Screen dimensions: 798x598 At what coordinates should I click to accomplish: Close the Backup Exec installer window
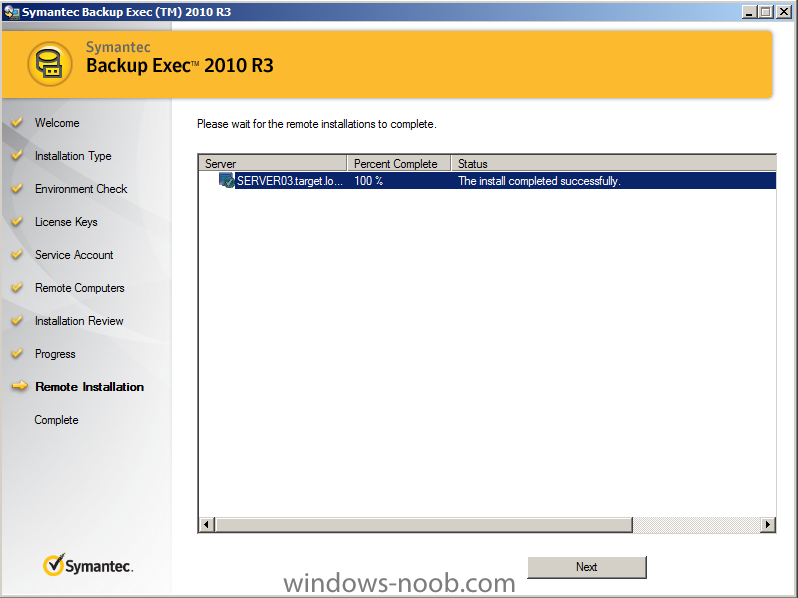click(x=784, y=12)
